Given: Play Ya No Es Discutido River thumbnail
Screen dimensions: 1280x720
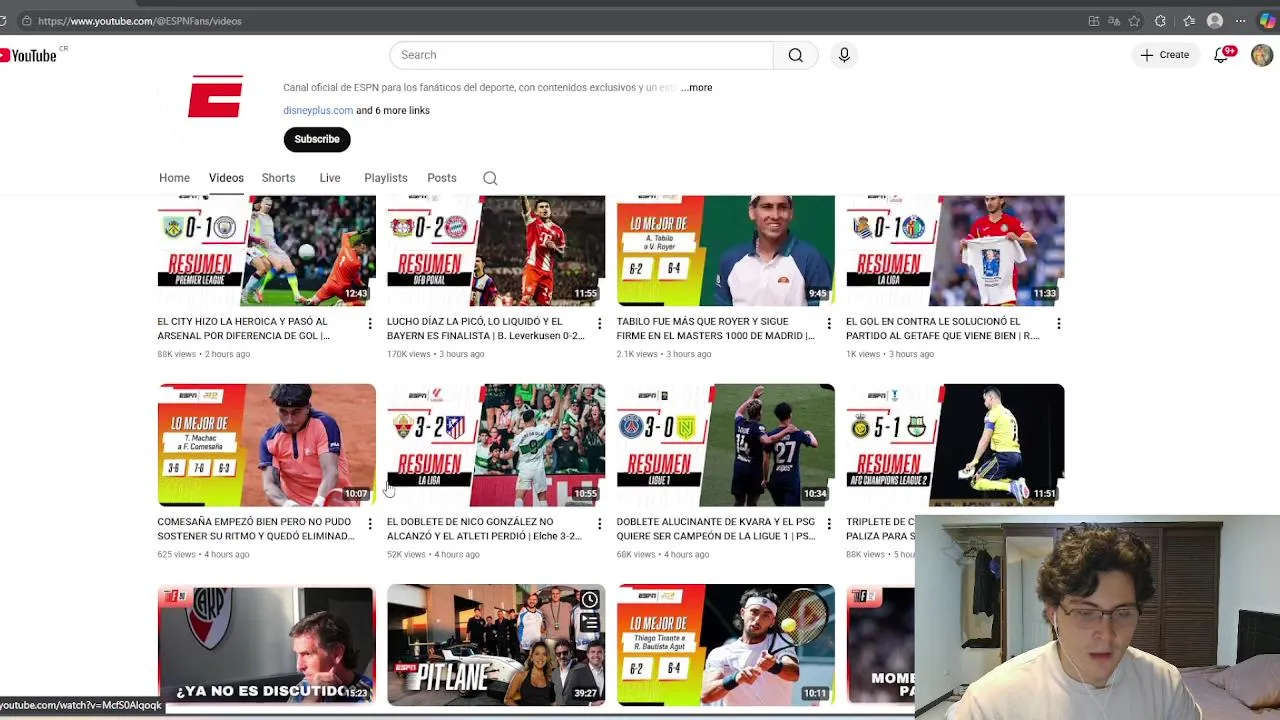Looking at the screenshot, I should (266, 645).
